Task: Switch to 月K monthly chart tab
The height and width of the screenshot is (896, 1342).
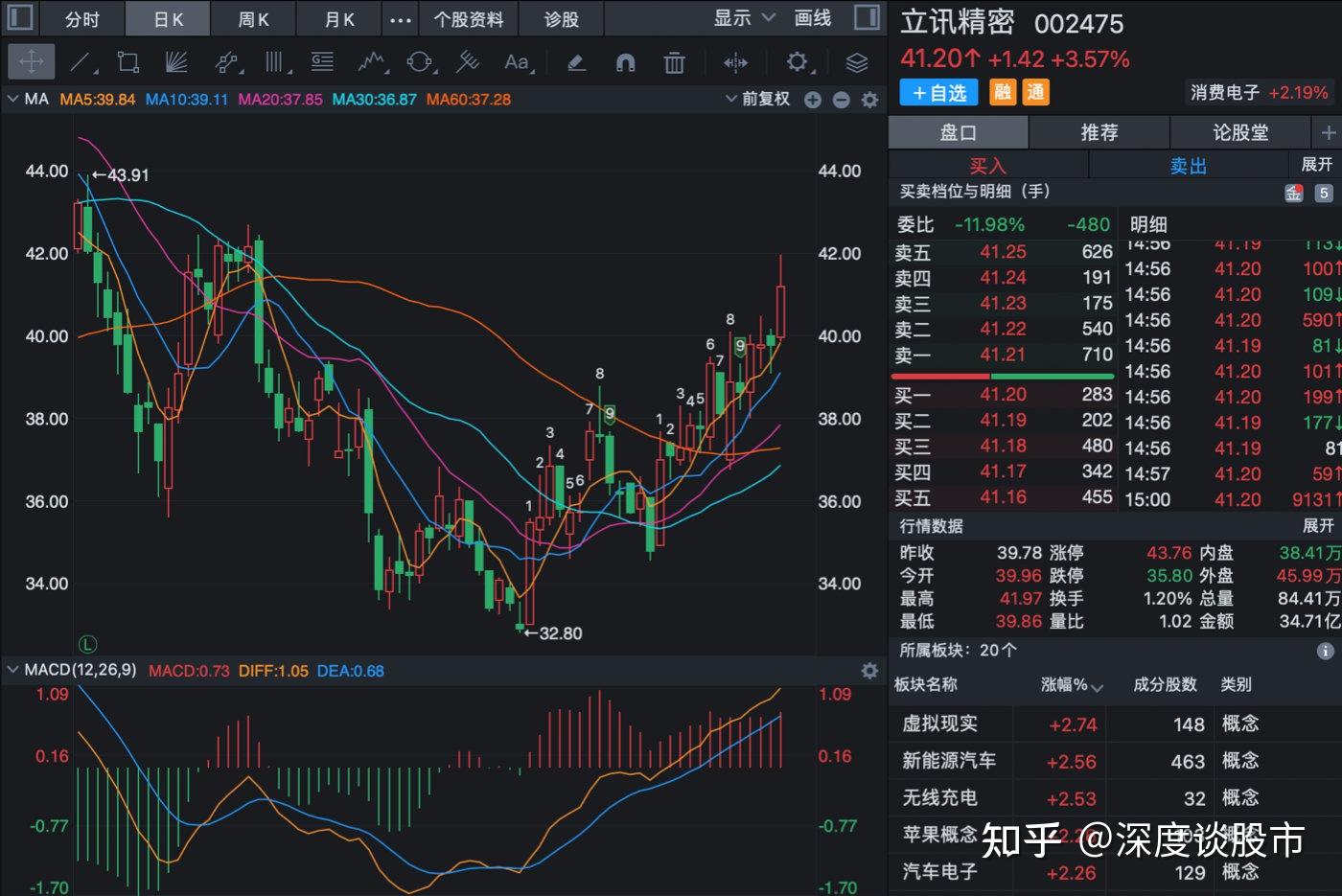Action: click(339, 19)
